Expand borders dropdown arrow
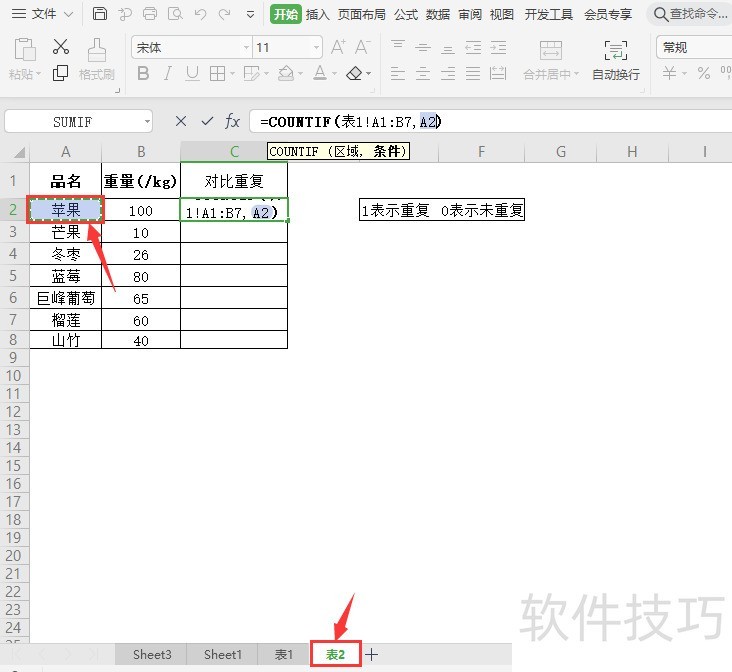732x672 pixels. point(232,74)
